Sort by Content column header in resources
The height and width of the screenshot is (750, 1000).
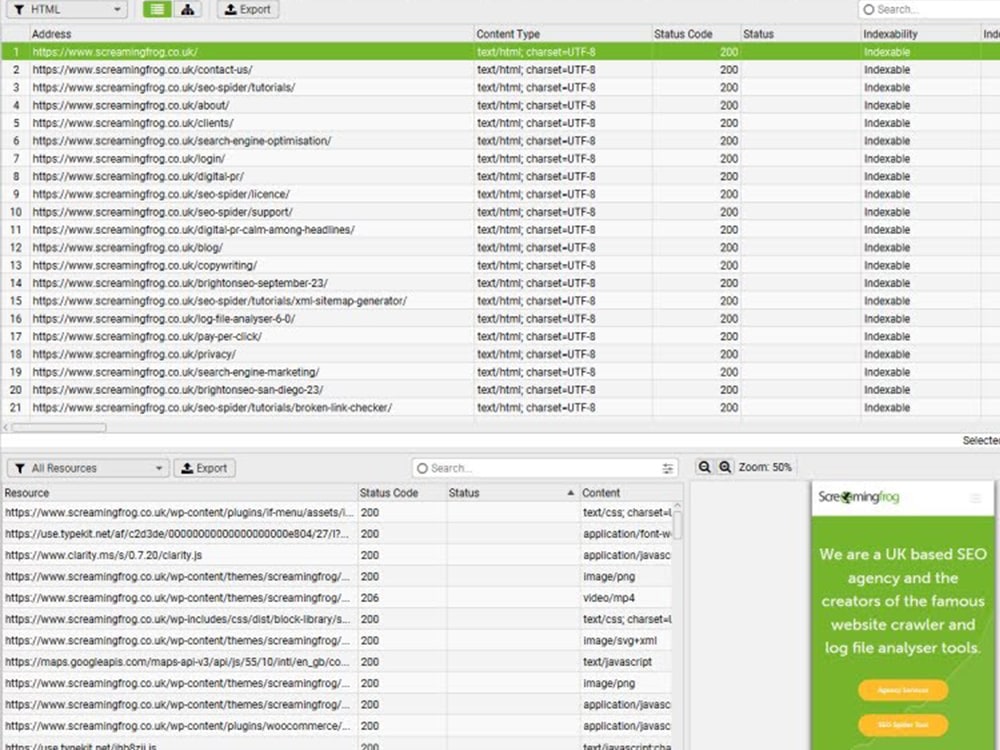631,492
